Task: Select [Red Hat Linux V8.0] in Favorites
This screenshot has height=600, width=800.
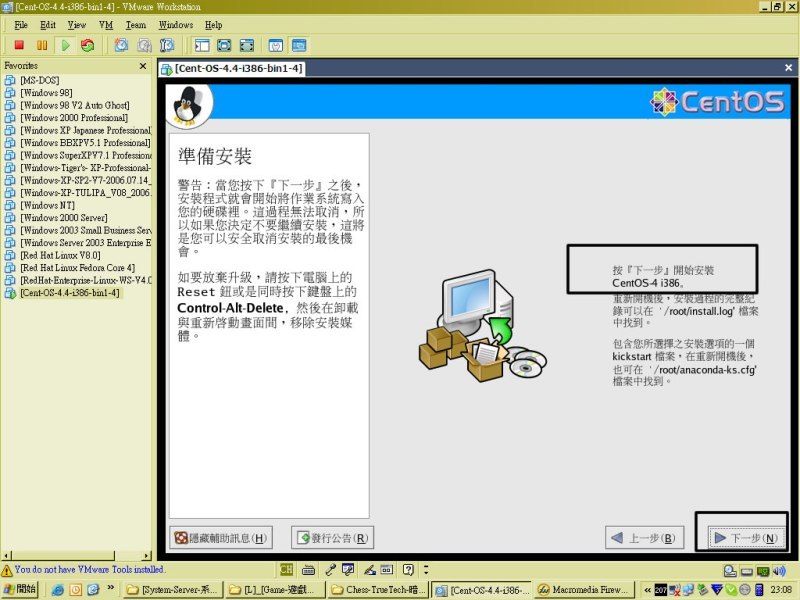Action: 60,255
